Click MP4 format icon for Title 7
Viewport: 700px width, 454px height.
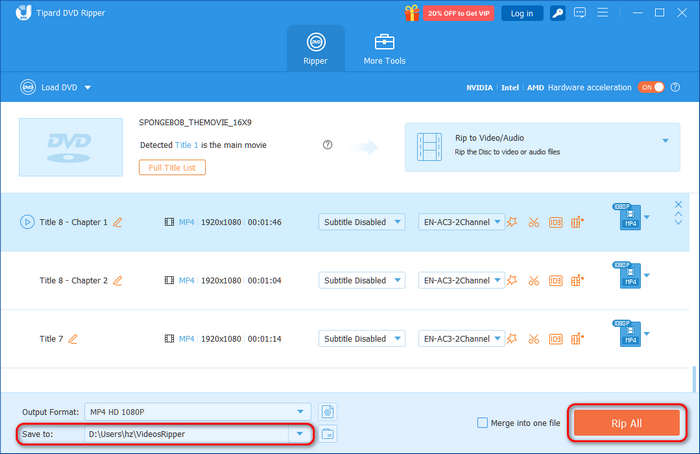[628, 333]
